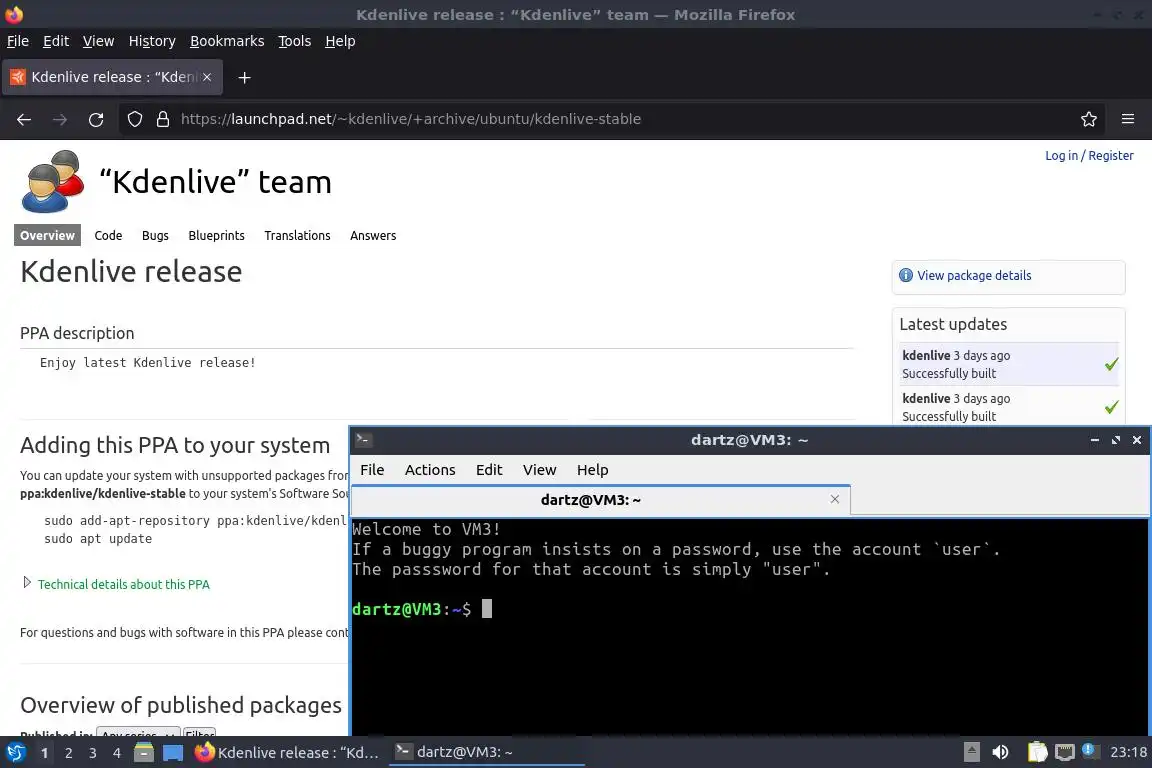Click the Kdenlive team avatar icon
The image size is (1152, 768).
53,182
